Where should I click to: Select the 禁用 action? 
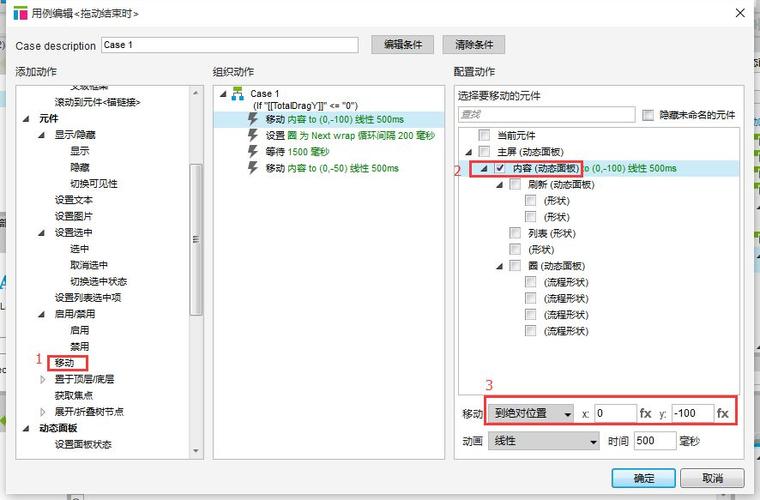click(79, 346)
